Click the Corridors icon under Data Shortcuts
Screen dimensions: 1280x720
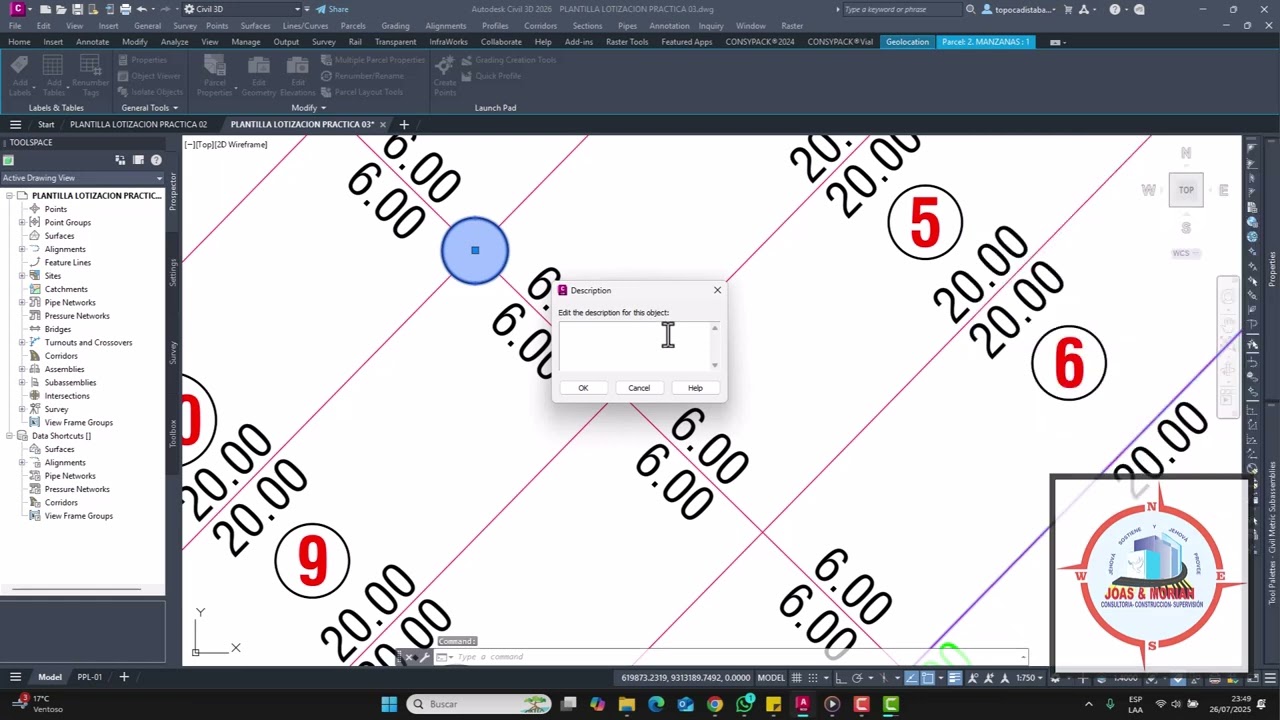pyautogui.click(x=34, y=503)
